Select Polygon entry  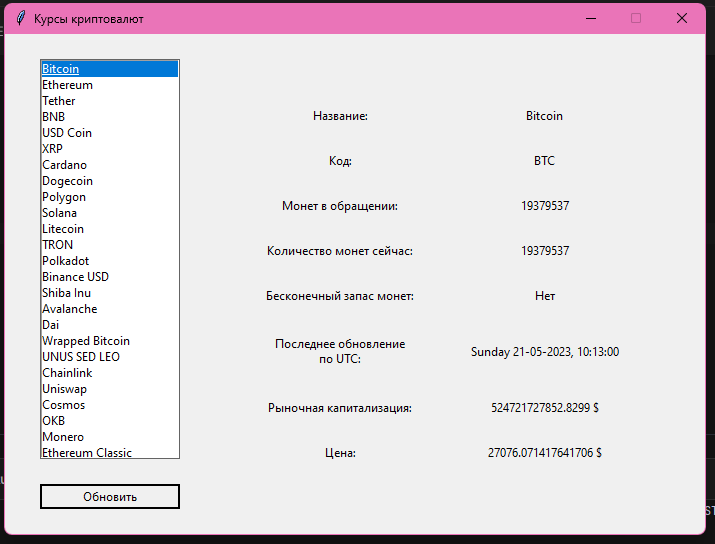click(x=110, y=197)
